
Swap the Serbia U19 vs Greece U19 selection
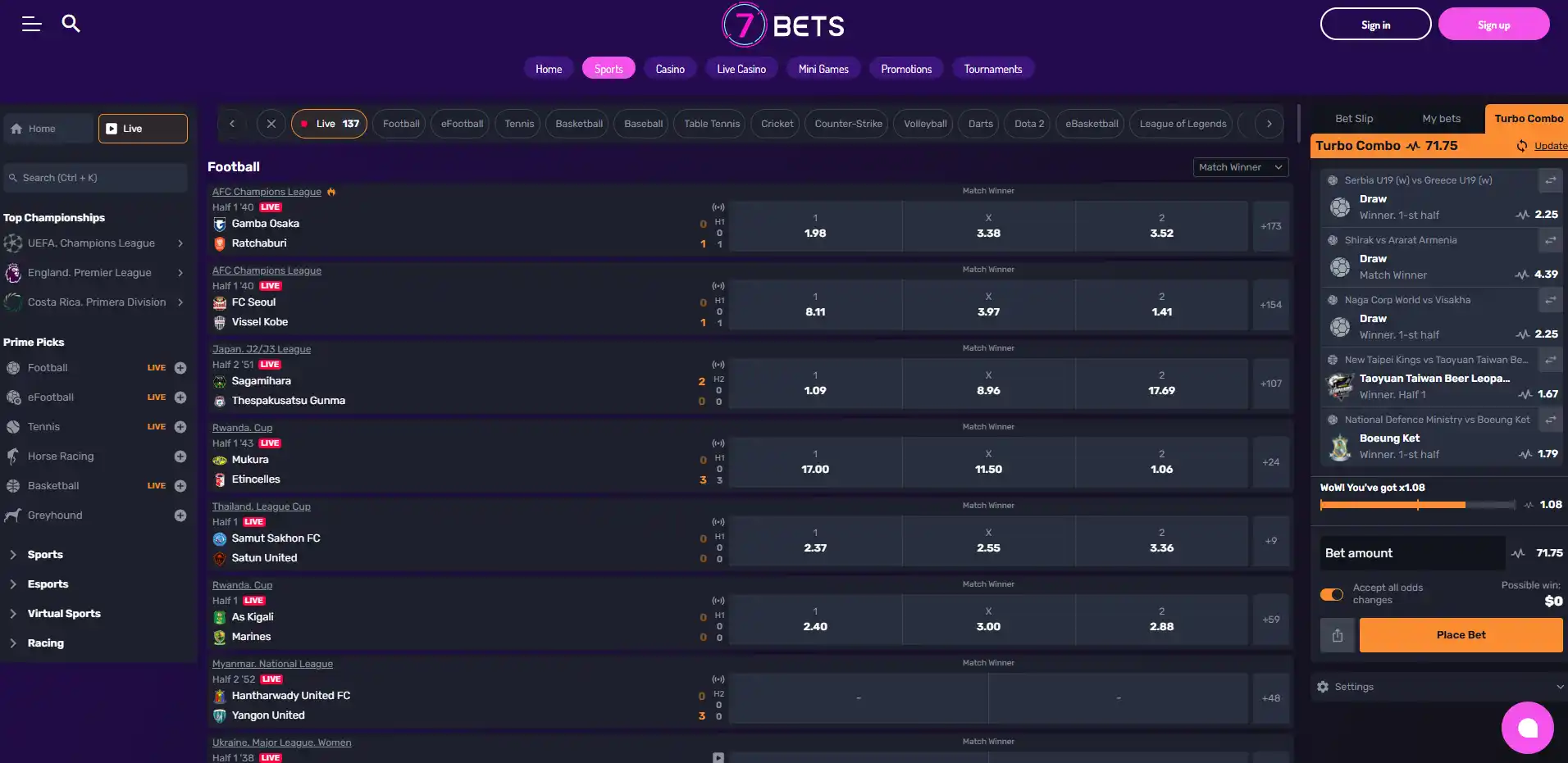coord(1550,180)
